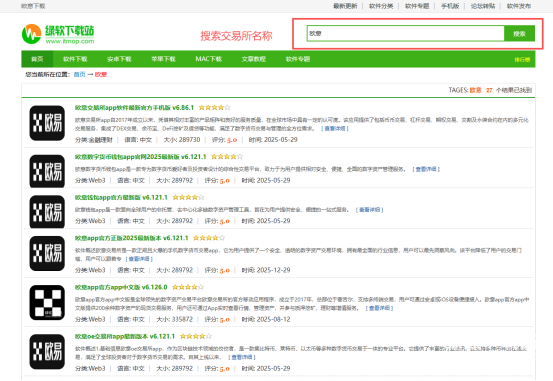Click size value 335872

pyautogui.click(x=182, y=319)
